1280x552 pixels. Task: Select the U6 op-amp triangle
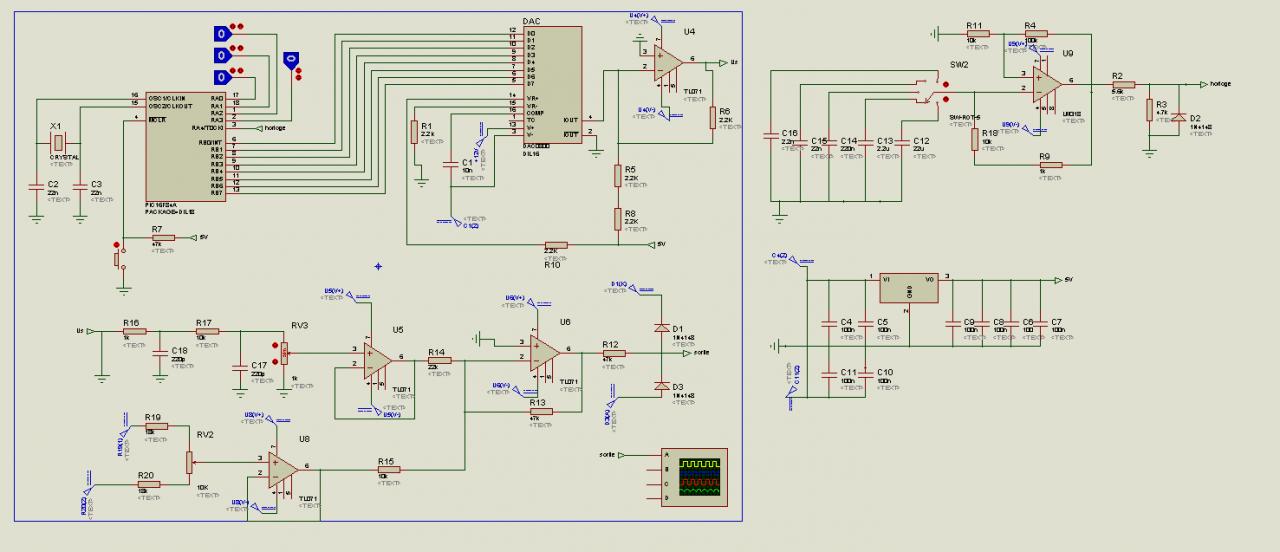[546, 351]
